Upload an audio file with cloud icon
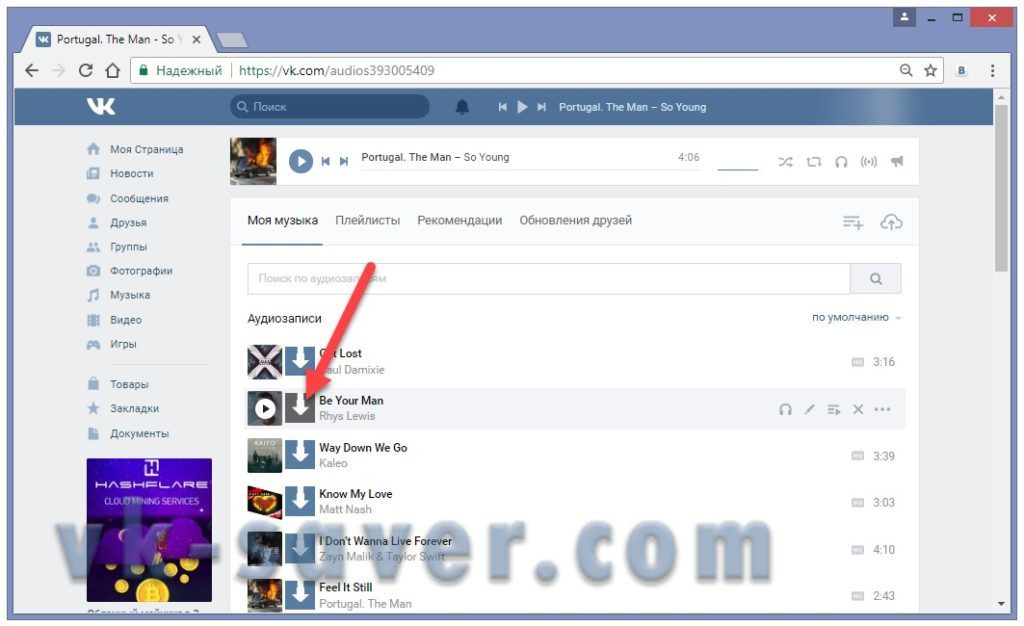The image size is (1024, 626). [891, 223]
